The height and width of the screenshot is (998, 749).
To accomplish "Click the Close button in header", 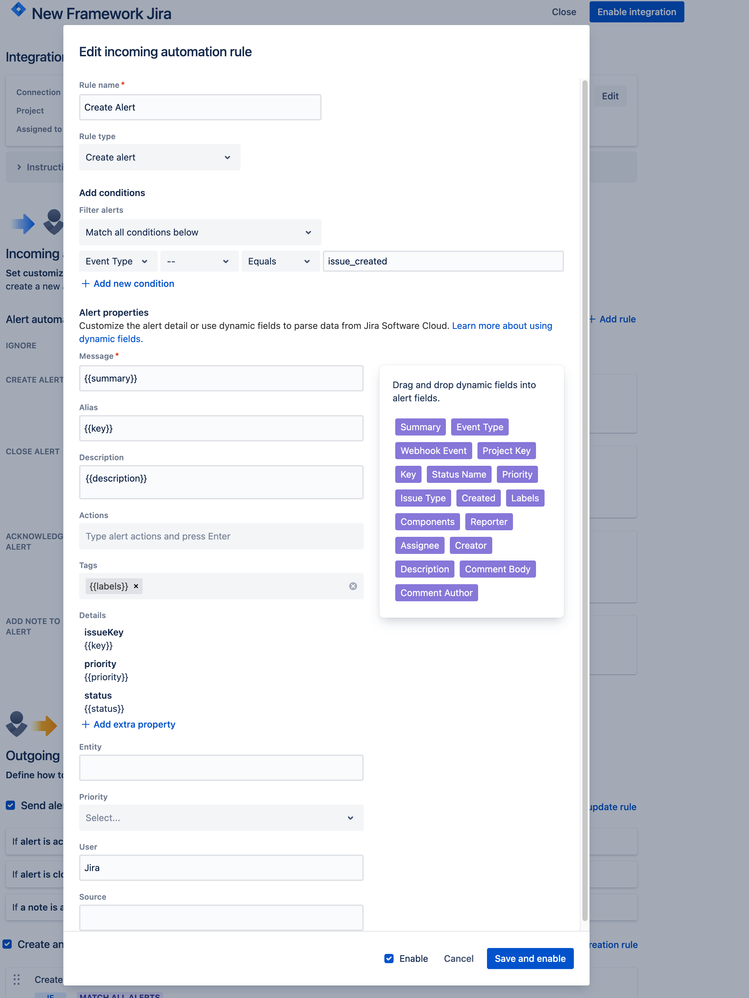I will 564,11.
